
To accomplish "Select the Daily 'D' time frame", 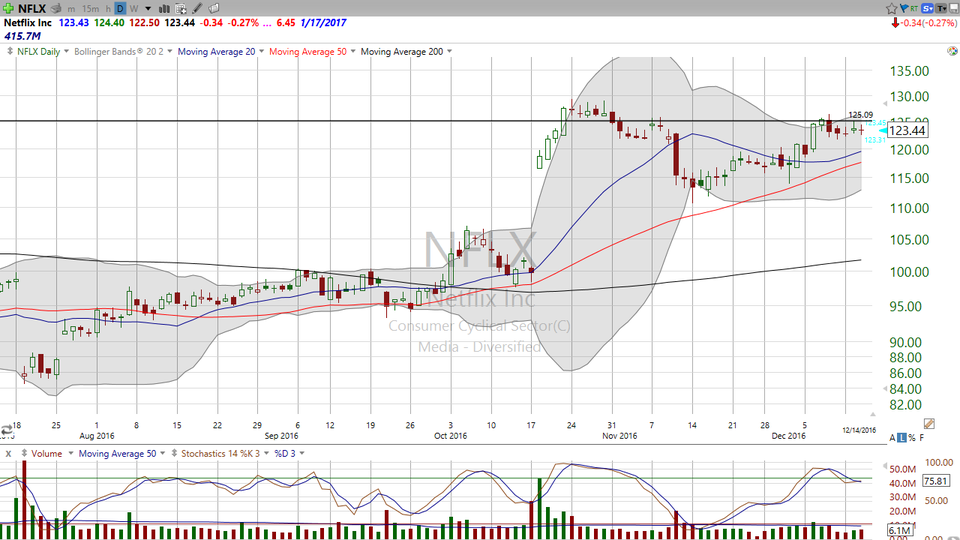I will 120,9.
